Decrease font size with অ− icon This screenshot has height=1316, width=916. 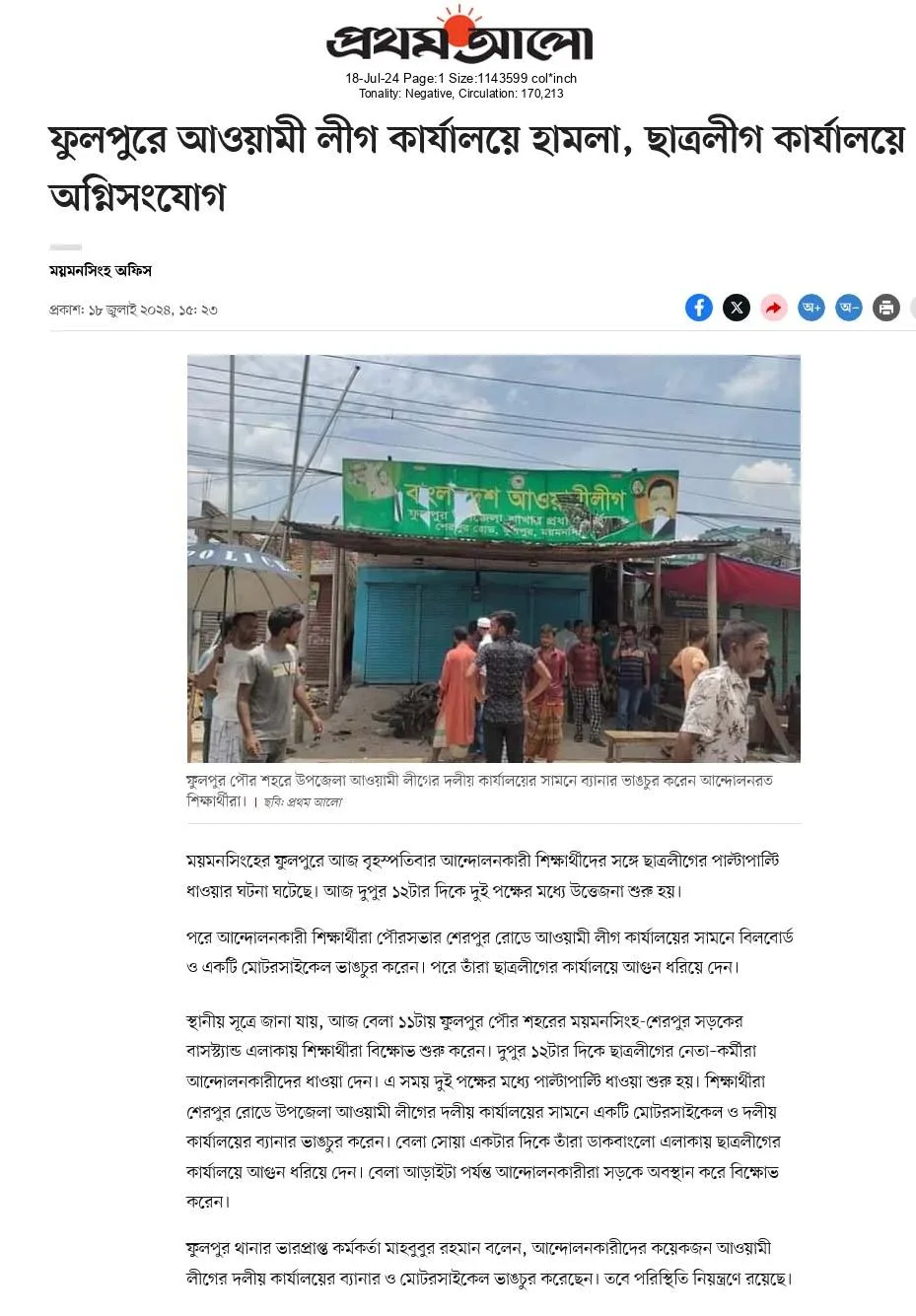point(848,308)
